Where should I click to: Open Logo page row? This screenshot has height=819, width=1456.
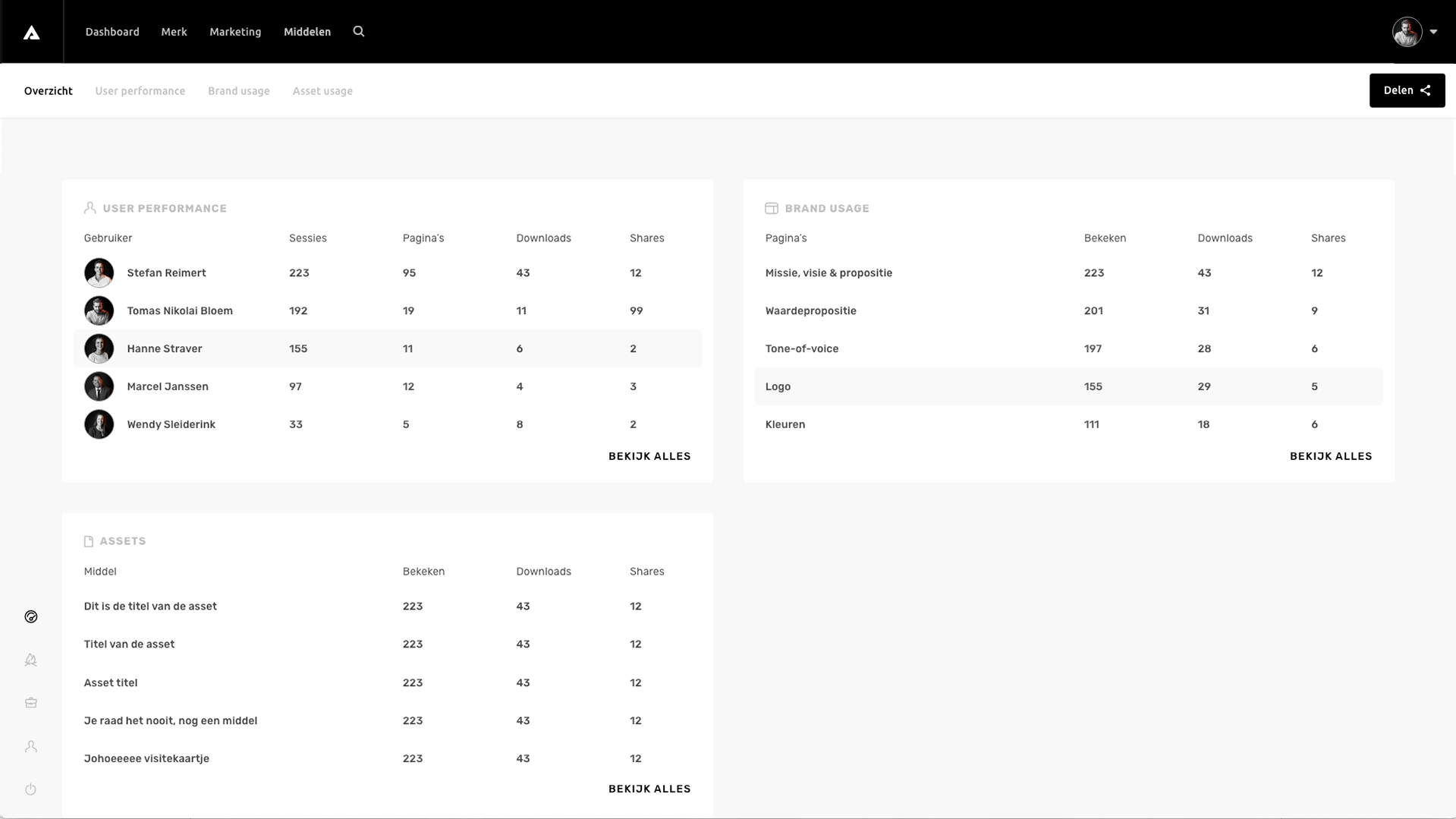coord(1068,386)
